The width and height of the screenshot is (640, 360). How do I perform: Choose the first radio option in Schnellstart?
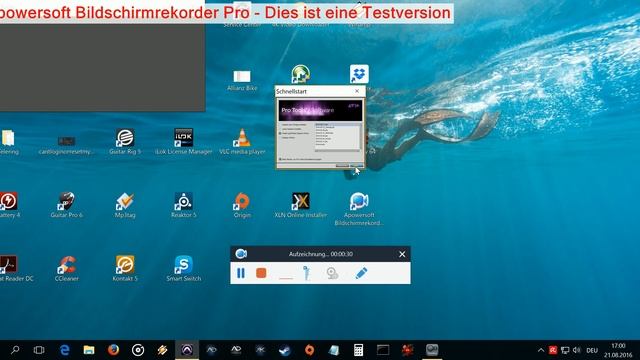280,124
